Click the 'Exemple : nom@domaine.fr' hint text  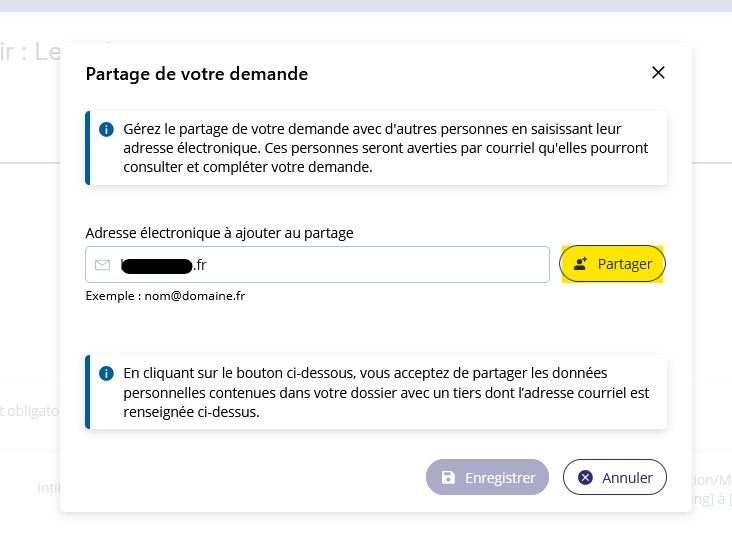[x=165, y=296]
